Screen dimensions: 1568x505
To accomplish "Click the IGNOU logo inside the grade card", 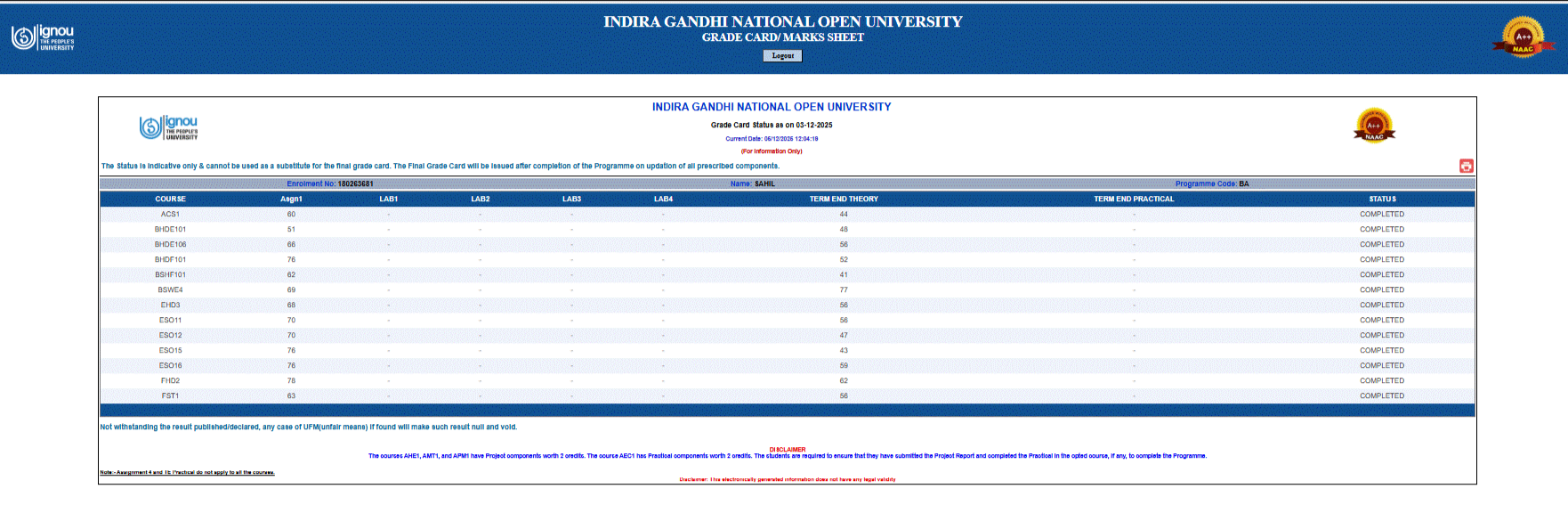I will point(169,127).
